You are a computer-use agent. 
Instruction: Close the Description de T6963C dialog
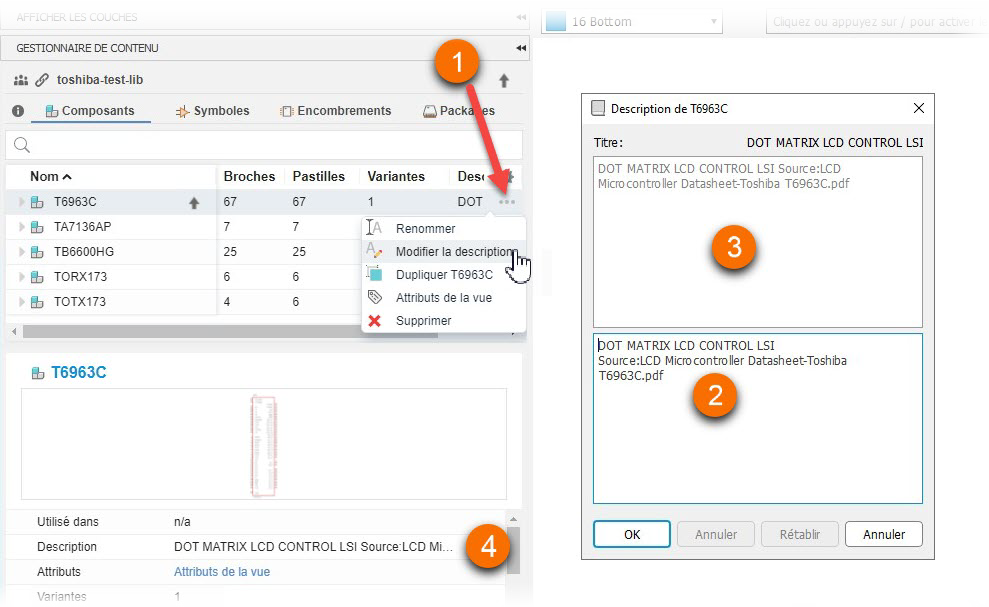(919, 109)
